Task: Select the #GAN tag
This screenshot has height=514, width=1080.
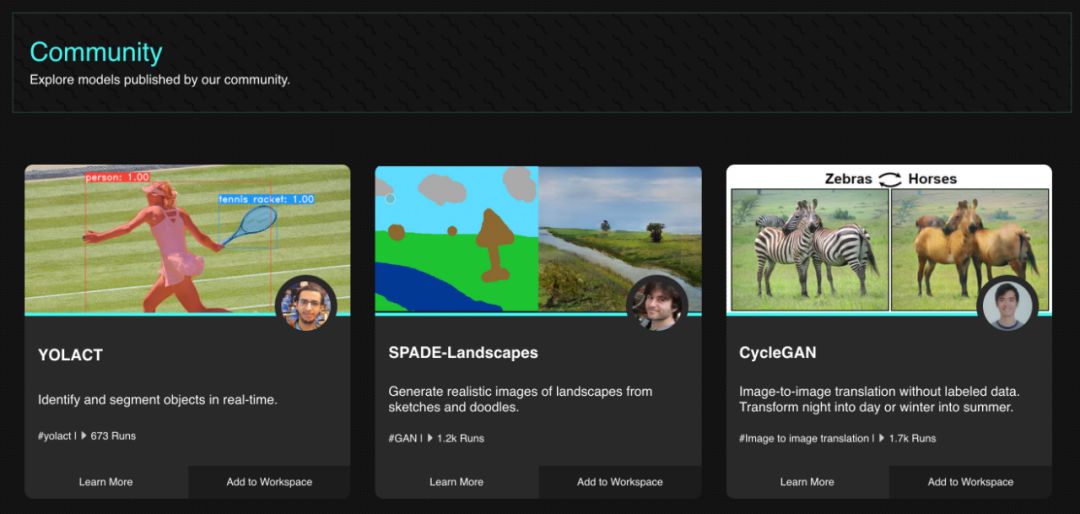Action: (x=403, y=438)
